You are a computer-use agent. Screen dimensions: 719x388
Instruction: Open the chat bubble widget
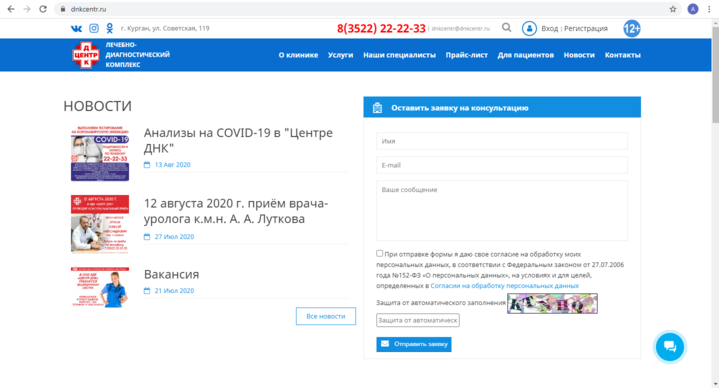coord(669,347)
